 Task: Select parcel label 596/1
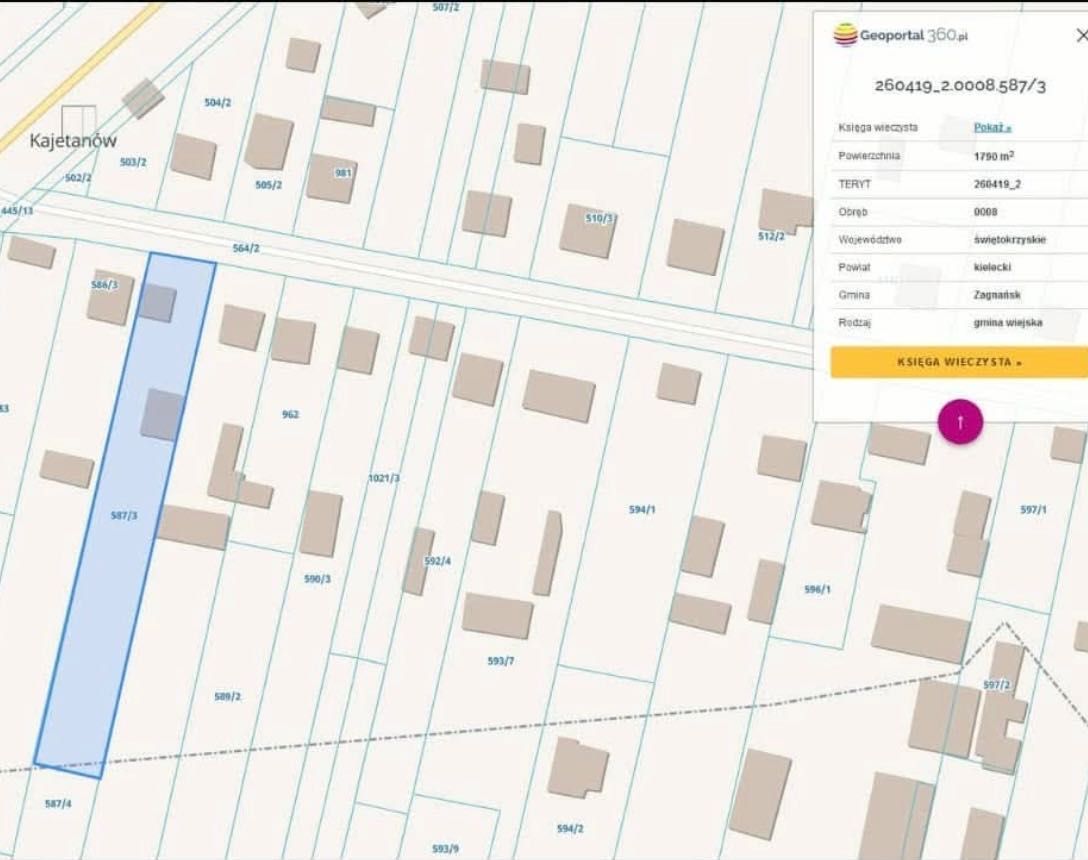tap(817, 589)
